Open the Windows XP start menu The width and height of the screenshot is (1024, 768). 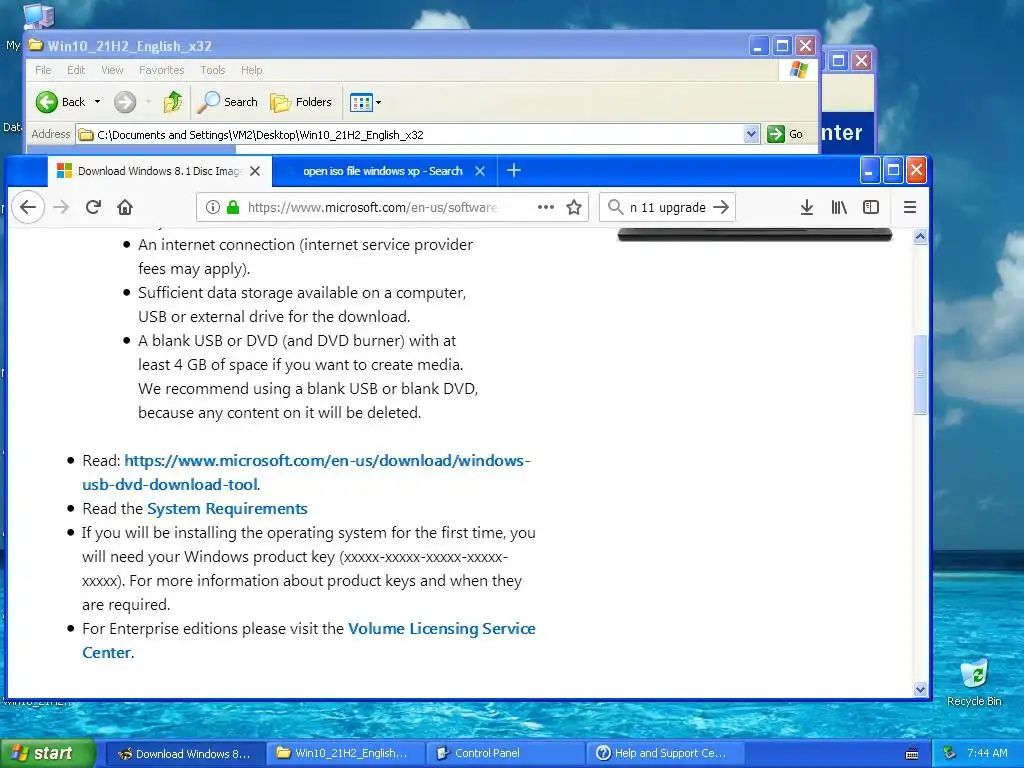[x=47, y=753]
